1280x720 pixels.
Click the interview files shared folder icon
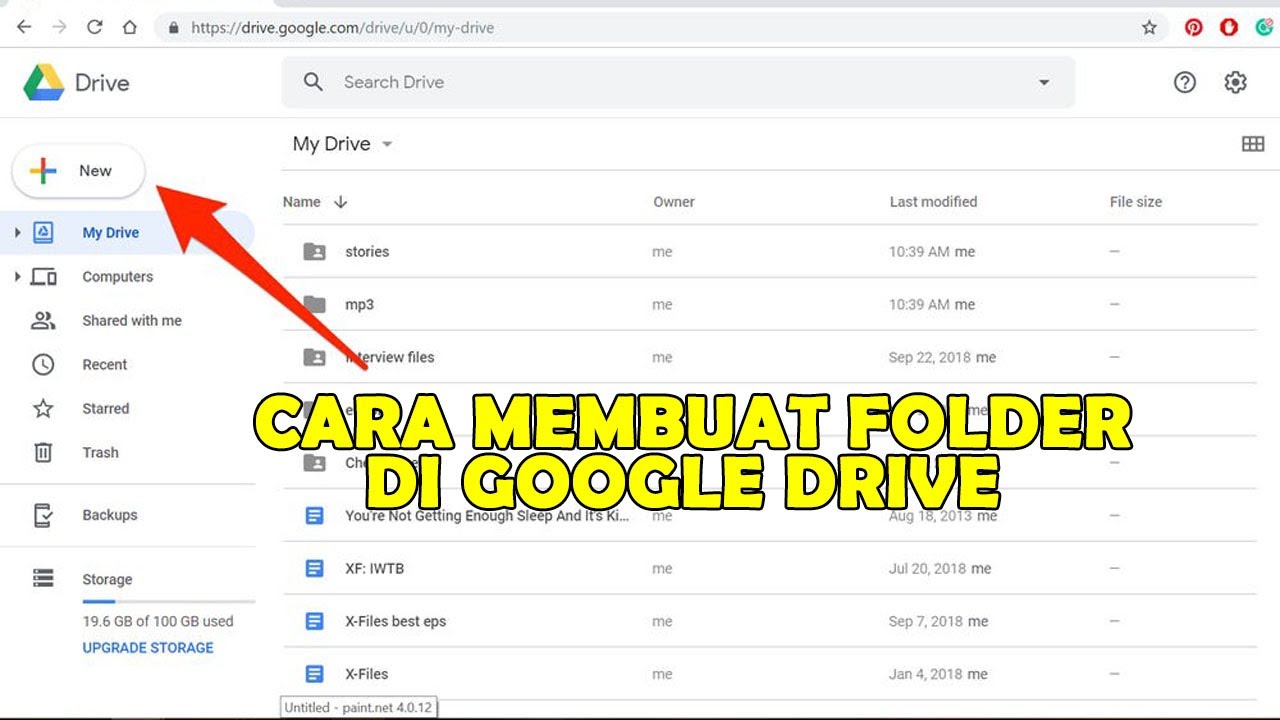(x=314, y=357)
